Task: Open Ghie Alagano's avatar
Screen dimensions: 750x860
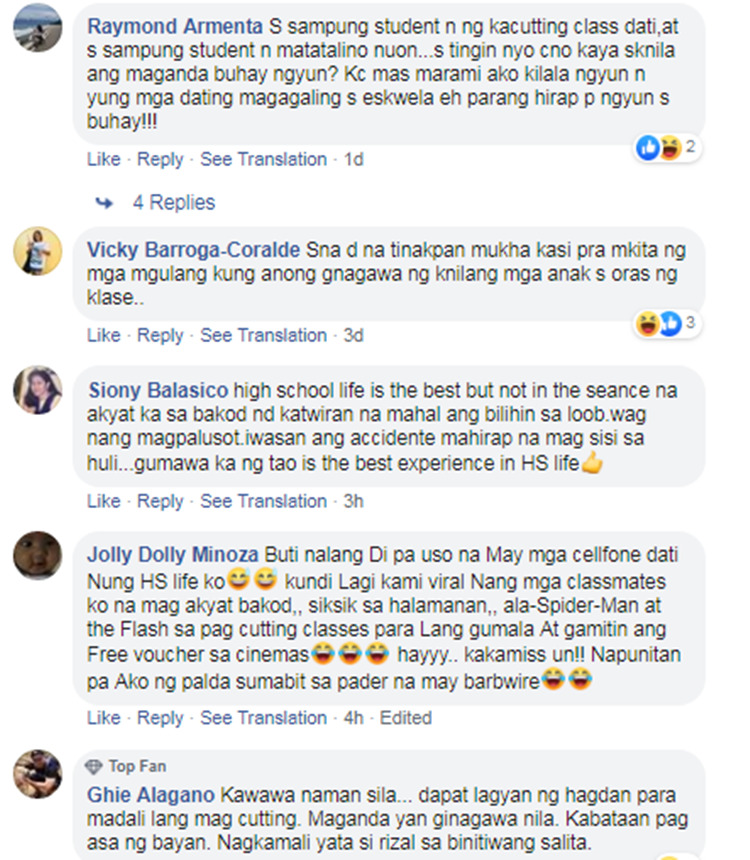Action: (x=37, y=774)
